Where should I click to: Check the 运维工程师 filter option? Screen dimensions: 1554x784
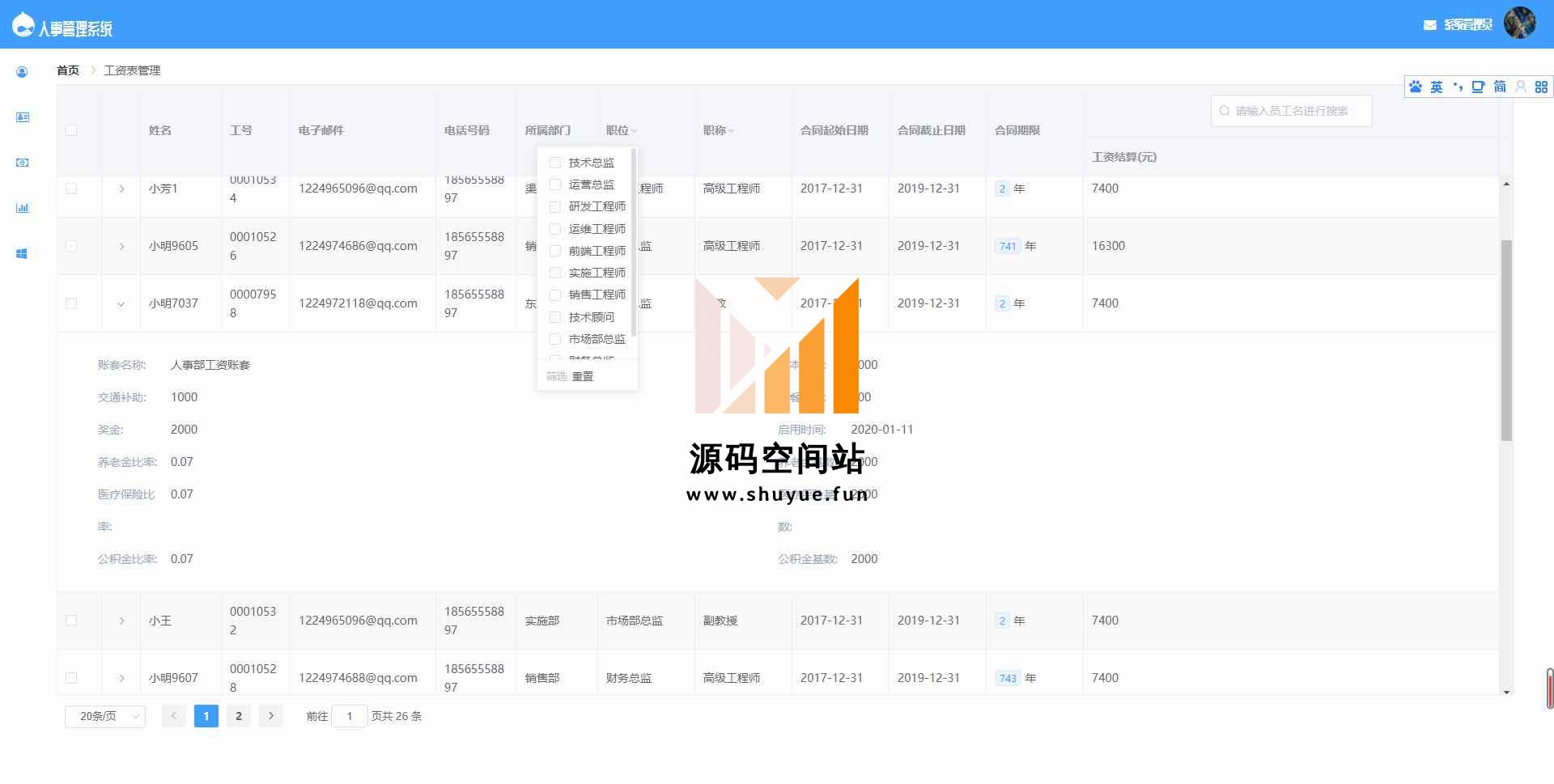click(x=555, y=229)
